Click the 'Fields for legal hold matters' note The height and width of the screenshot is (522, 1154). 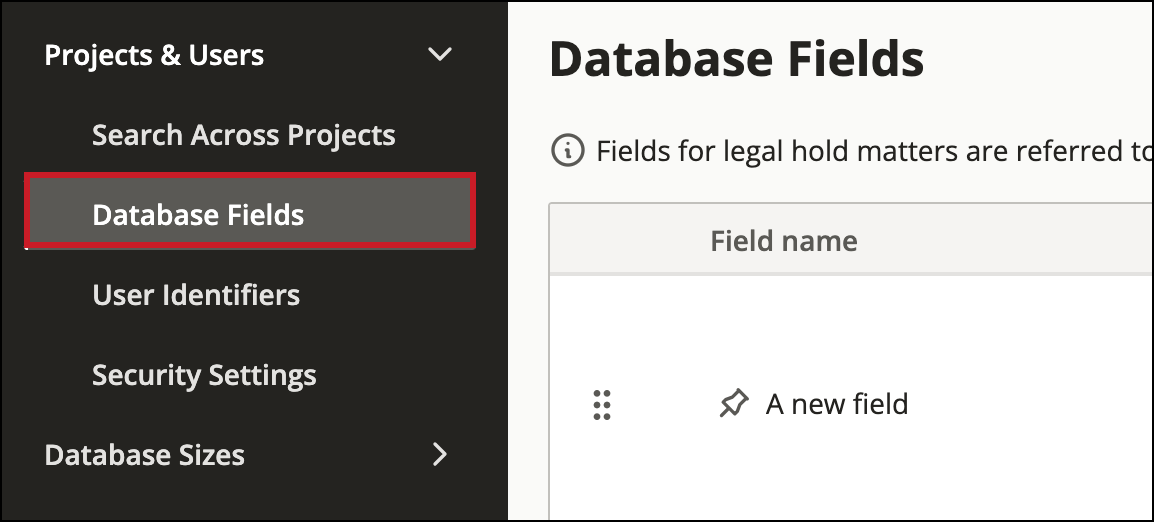tap(874, 151)
